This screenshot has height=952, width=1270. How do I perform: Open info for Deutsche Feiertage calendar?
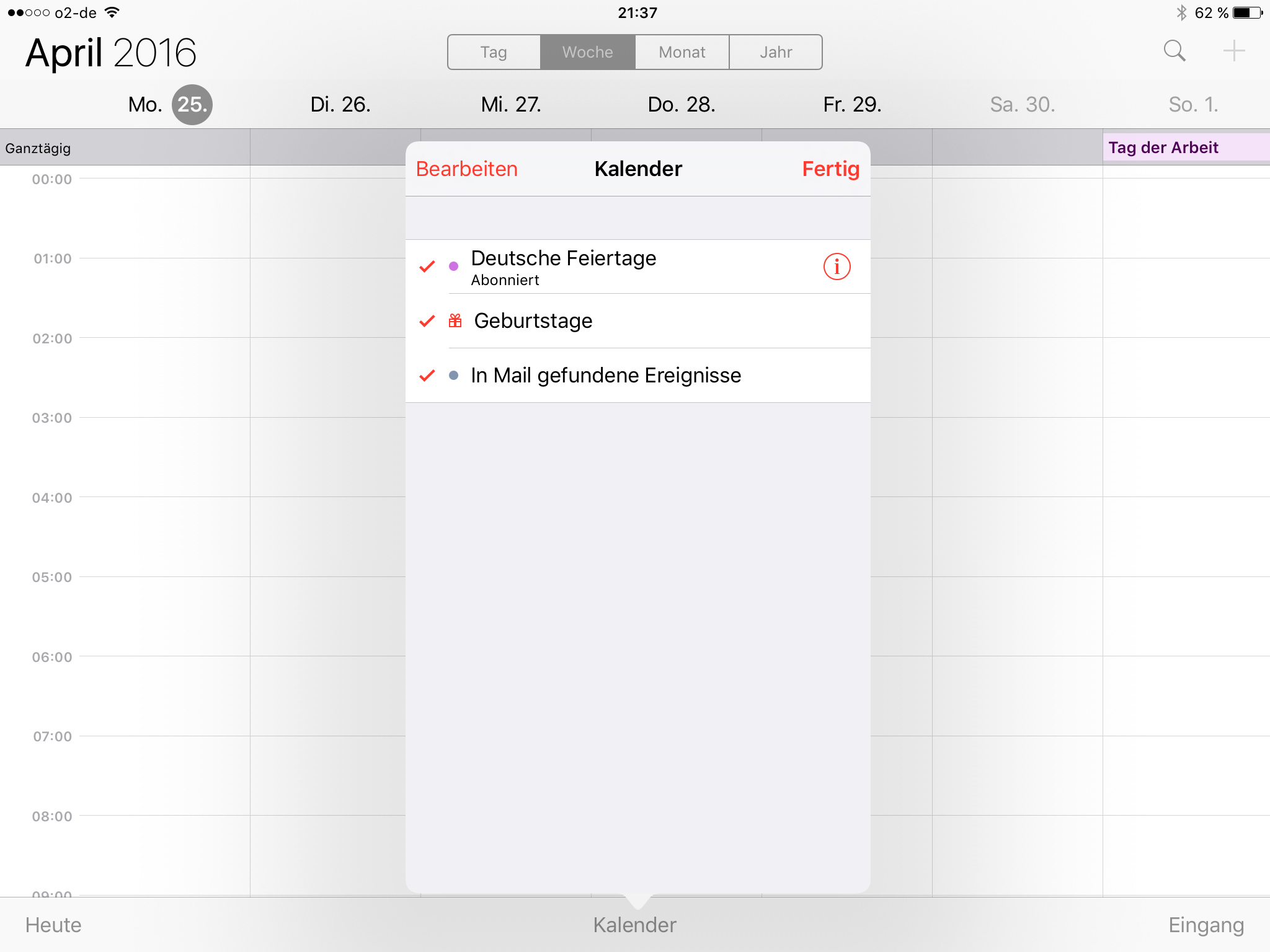[x=836, y=267]
